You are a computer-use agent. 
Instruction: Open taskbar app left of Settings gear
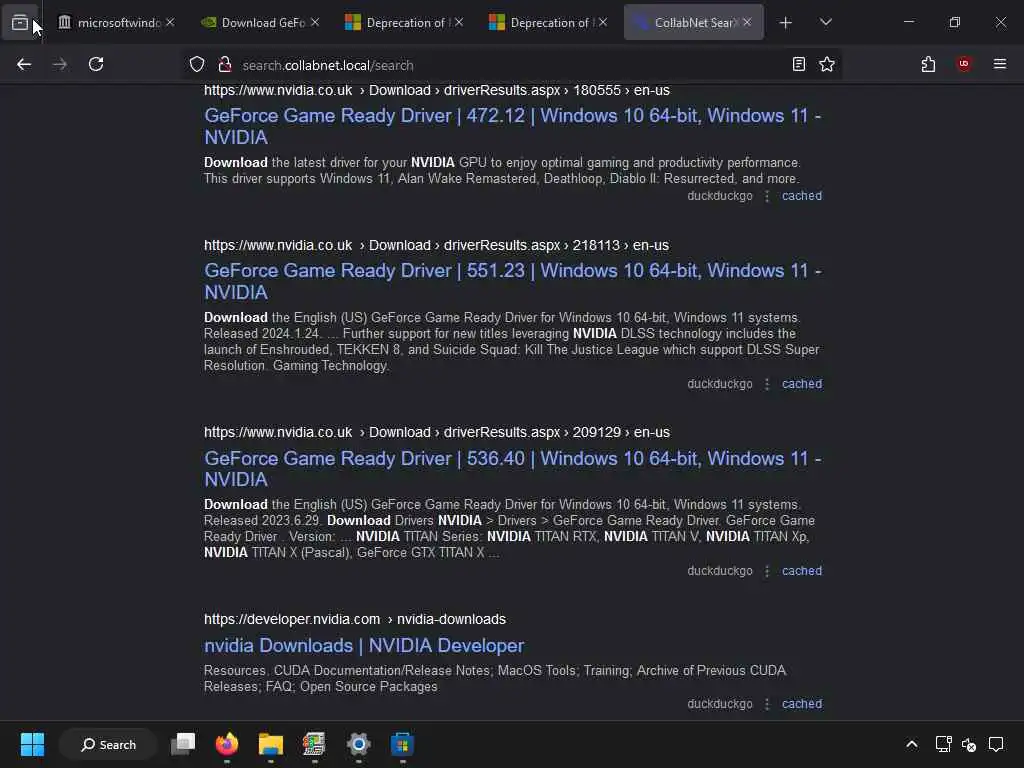(x=314, y=744)
